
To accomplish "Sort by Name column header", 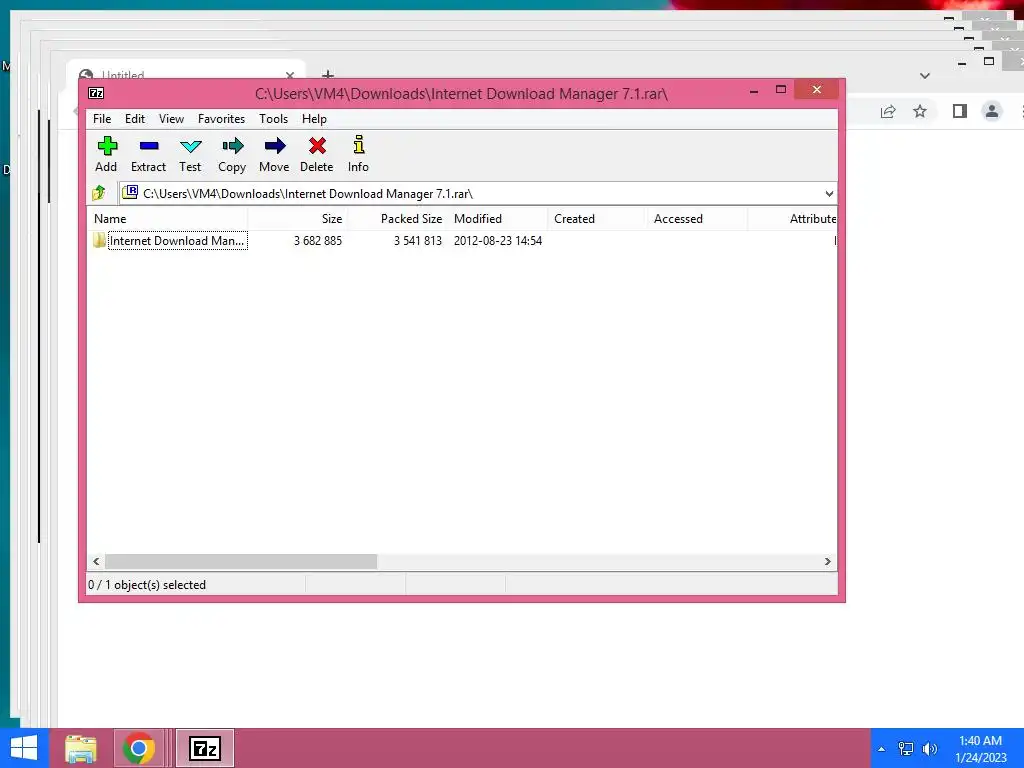I will (167, 219).
